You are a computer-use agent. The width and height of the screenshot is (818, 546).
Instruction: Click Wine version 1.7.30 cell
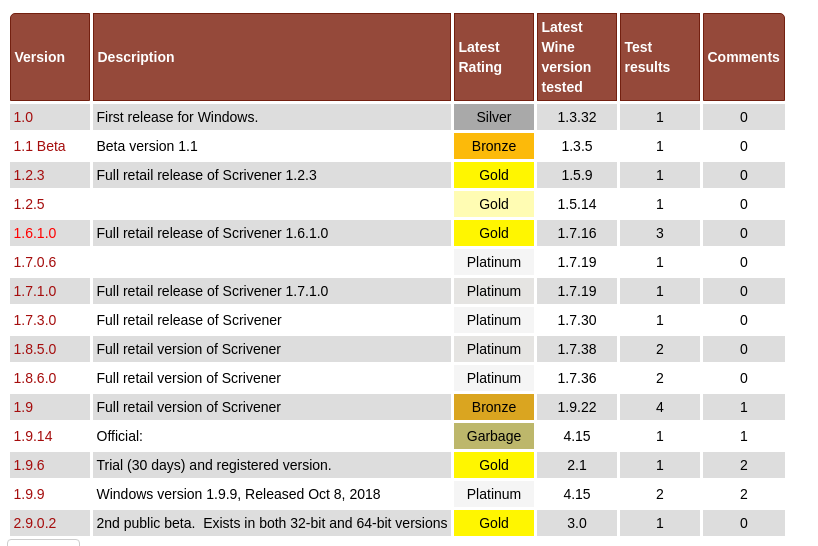click(x=577, y=320)
